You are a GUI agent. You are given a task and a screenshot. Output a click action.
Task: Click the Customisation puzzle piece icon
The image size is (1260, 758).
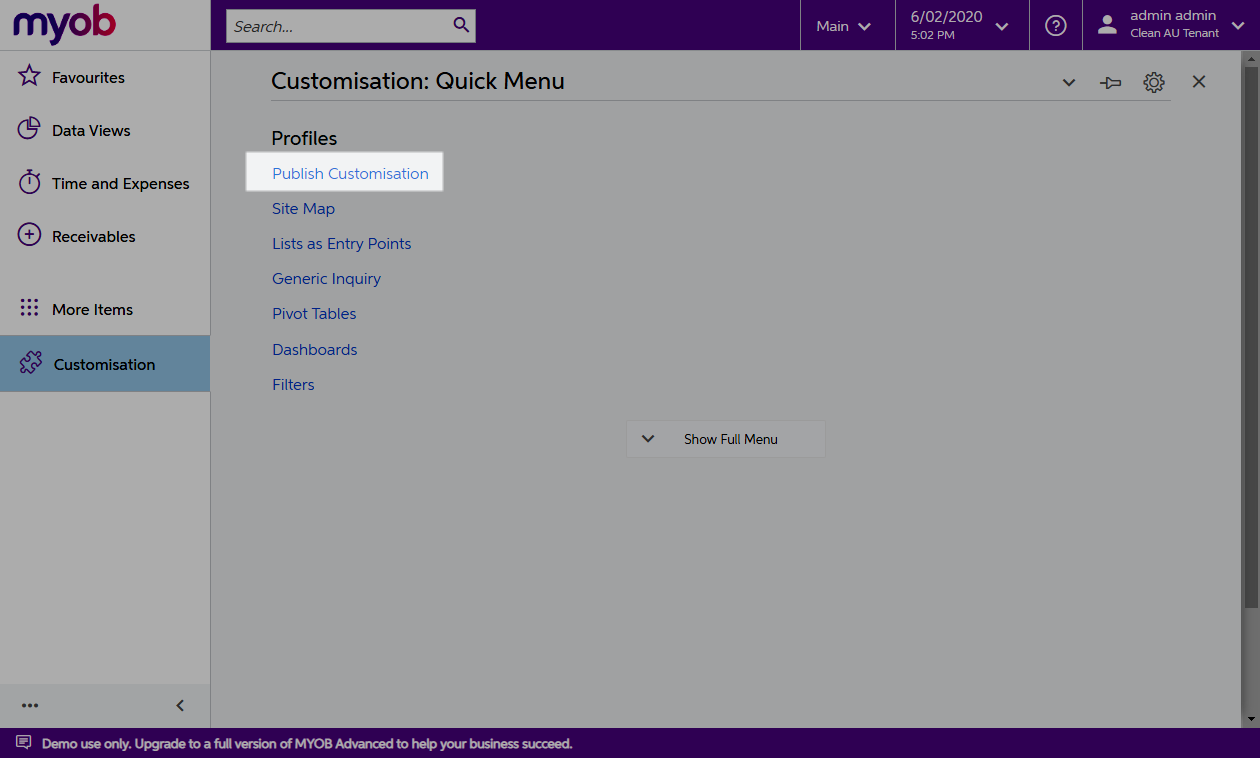(31, 363)
